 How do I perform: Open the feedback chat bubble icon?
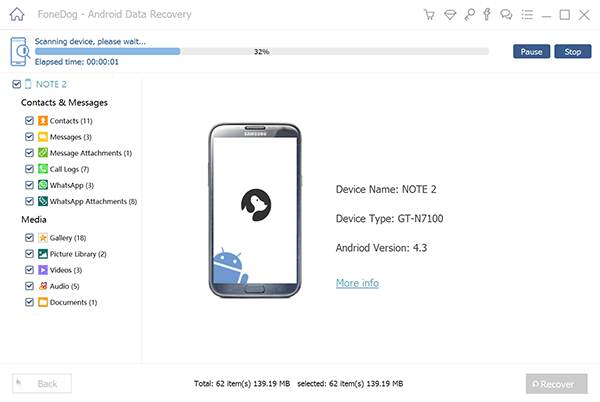pyautogui.click(x=506, y=15)
